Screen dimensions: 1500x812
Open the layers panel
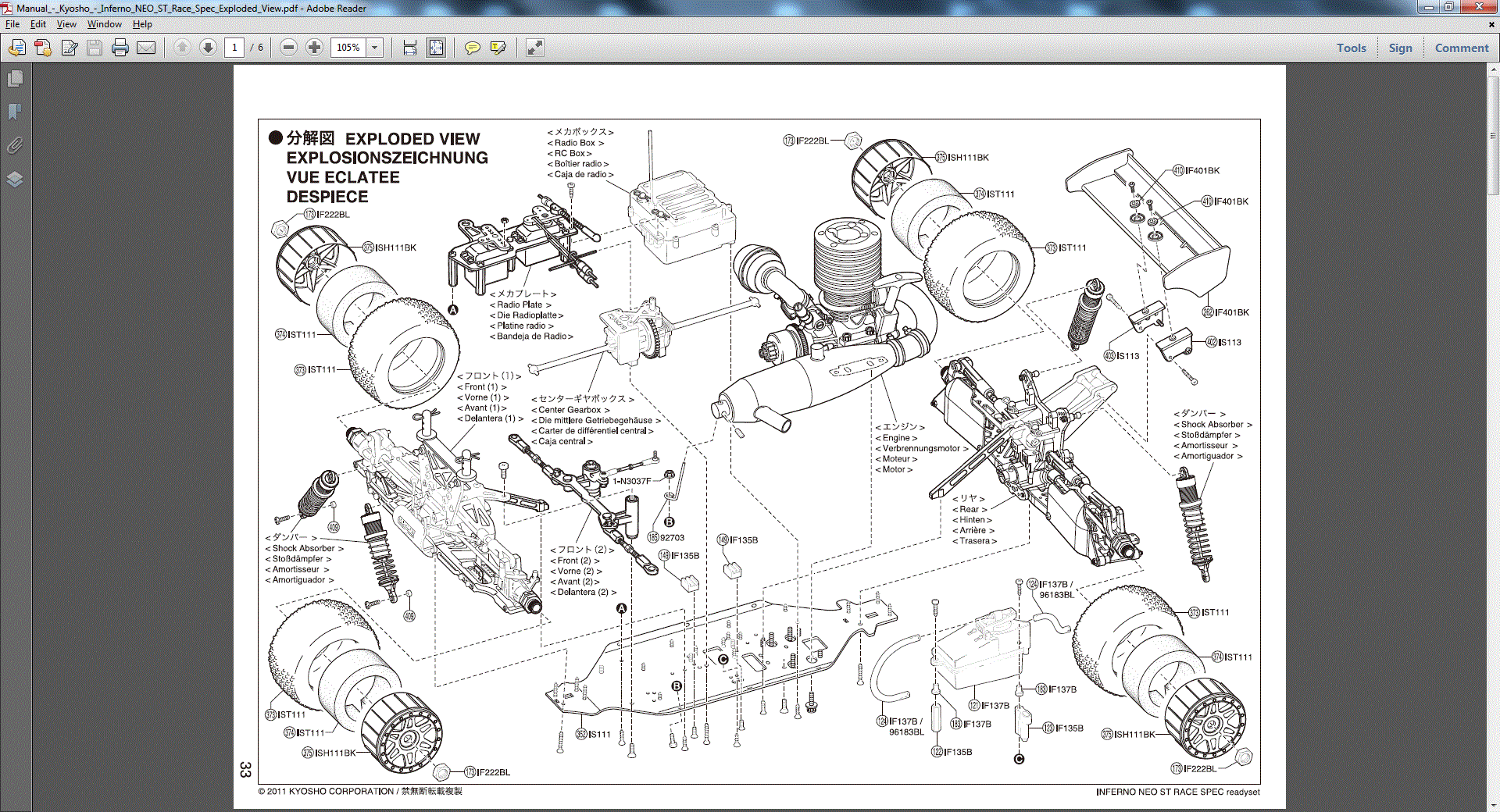[15, 179]
